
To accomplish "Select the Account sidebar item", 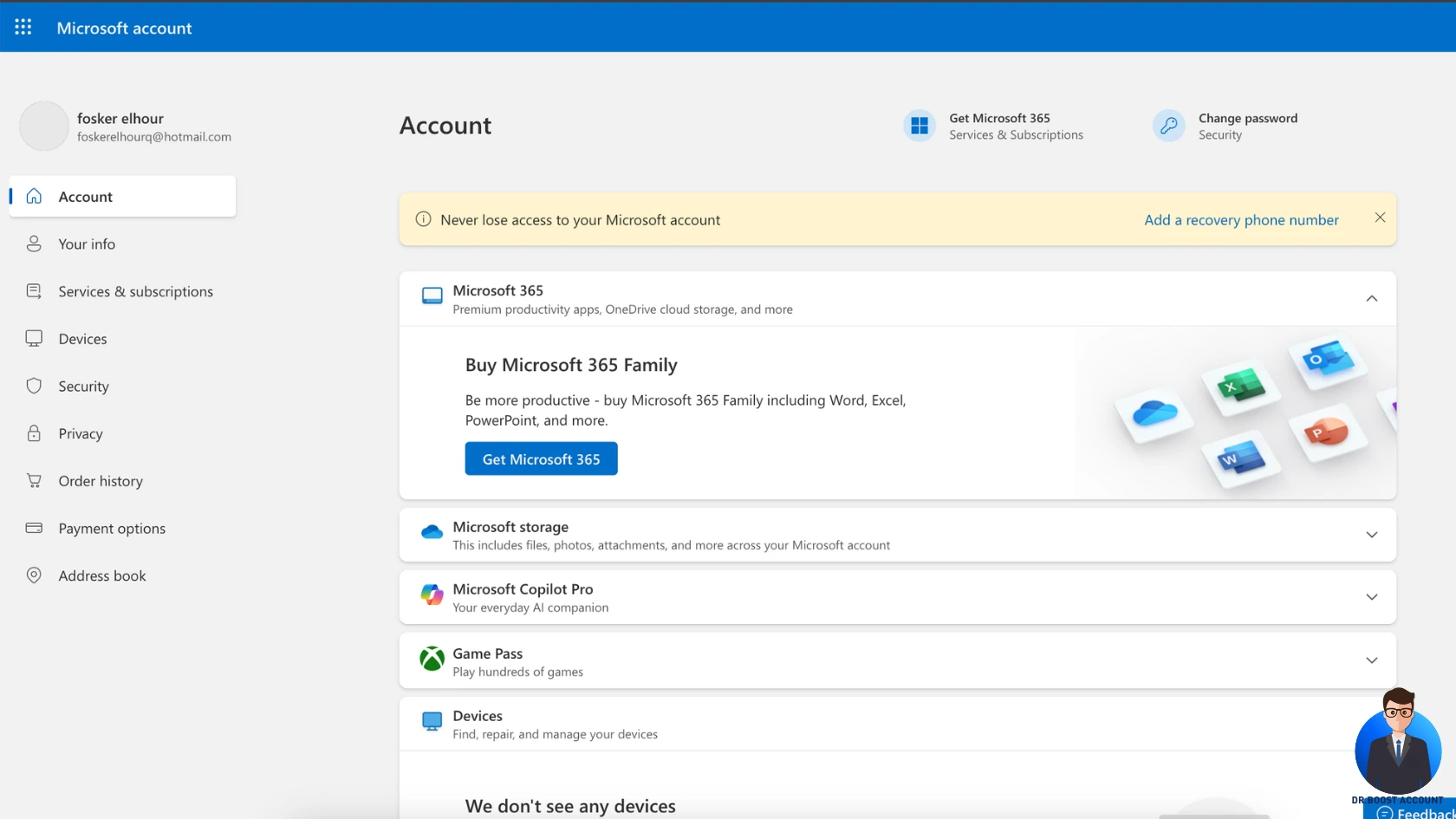I will 122,196.
